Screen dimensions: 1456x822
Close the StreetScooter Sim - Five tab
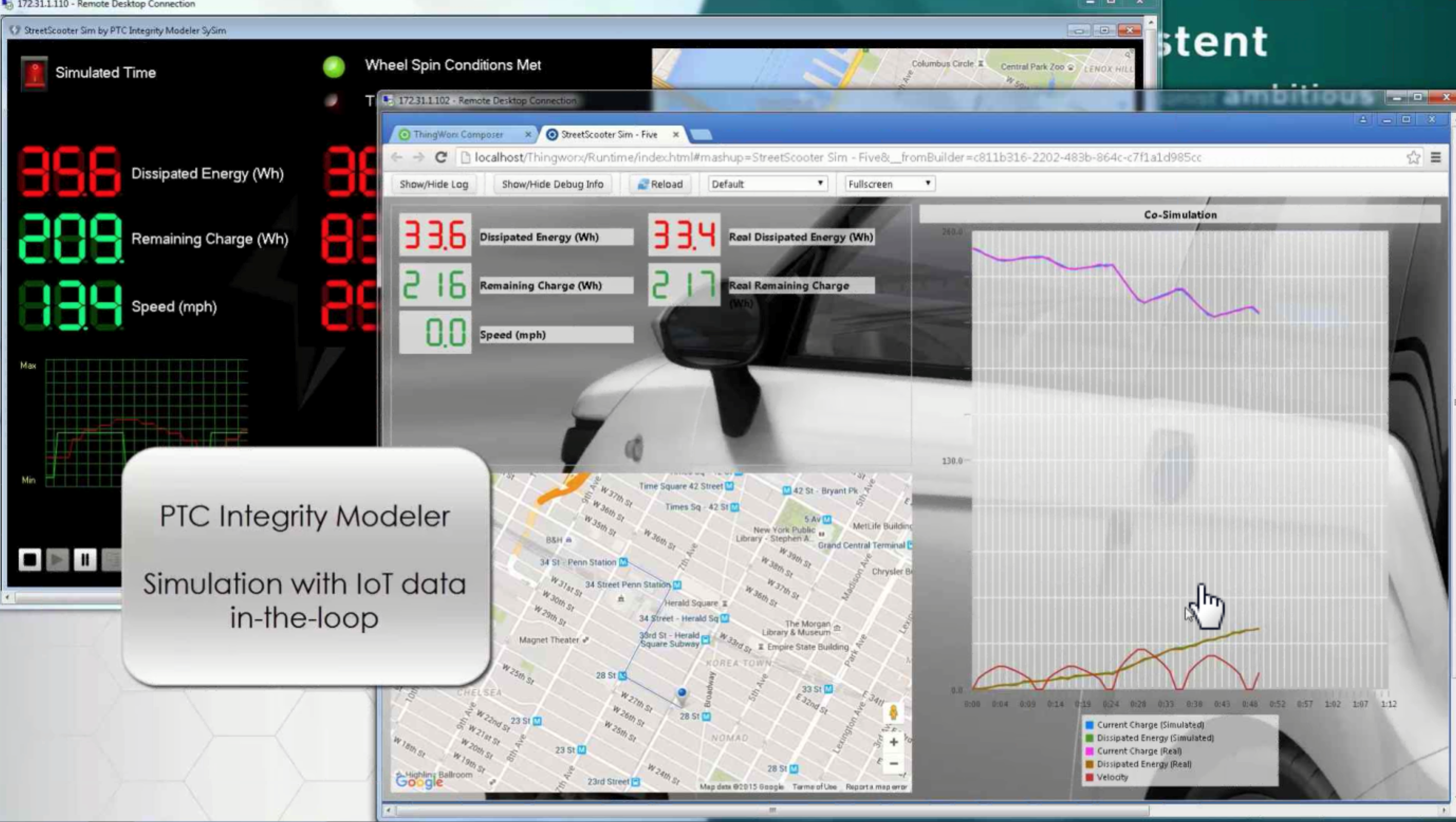click(676, 135)
